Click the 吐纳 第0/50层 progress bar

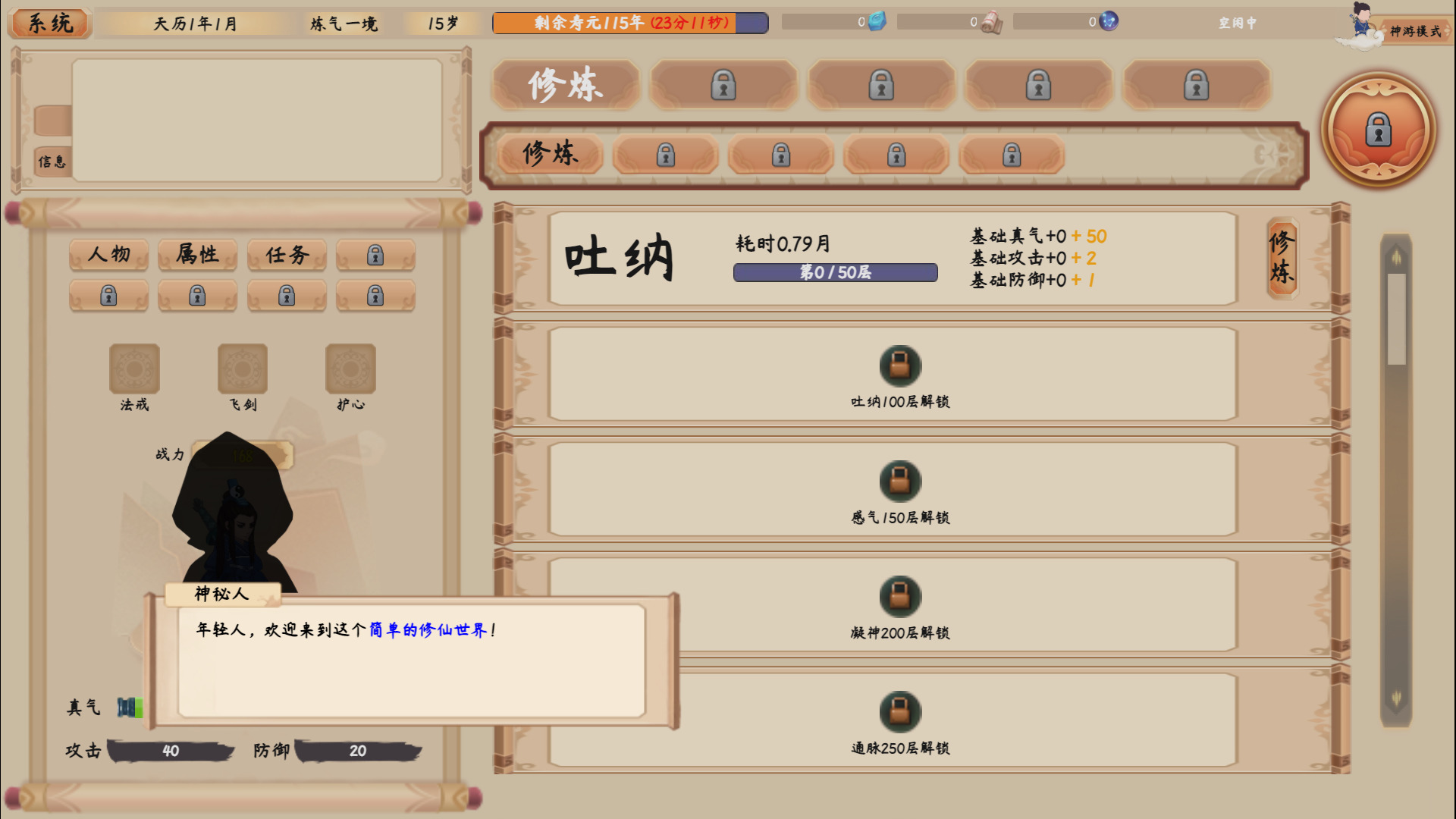click(835, 272)
